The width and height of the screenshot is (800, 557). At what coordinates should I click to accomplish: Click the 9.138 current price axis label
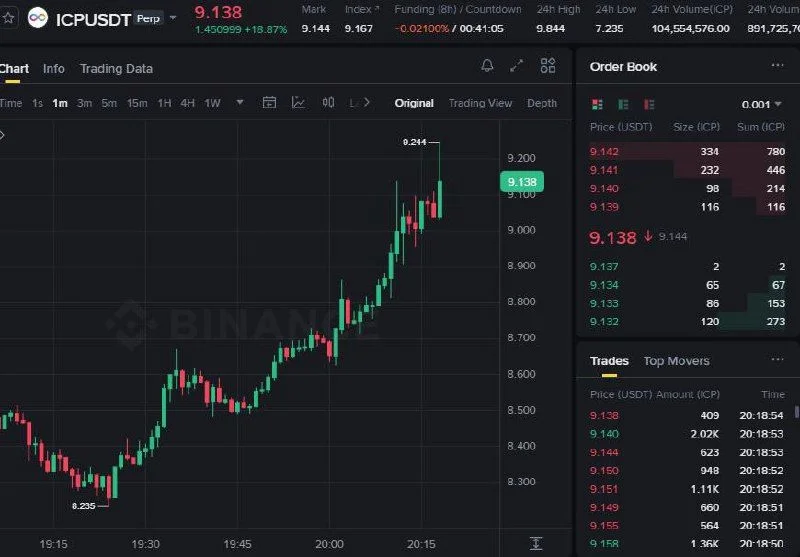[522, 182]
